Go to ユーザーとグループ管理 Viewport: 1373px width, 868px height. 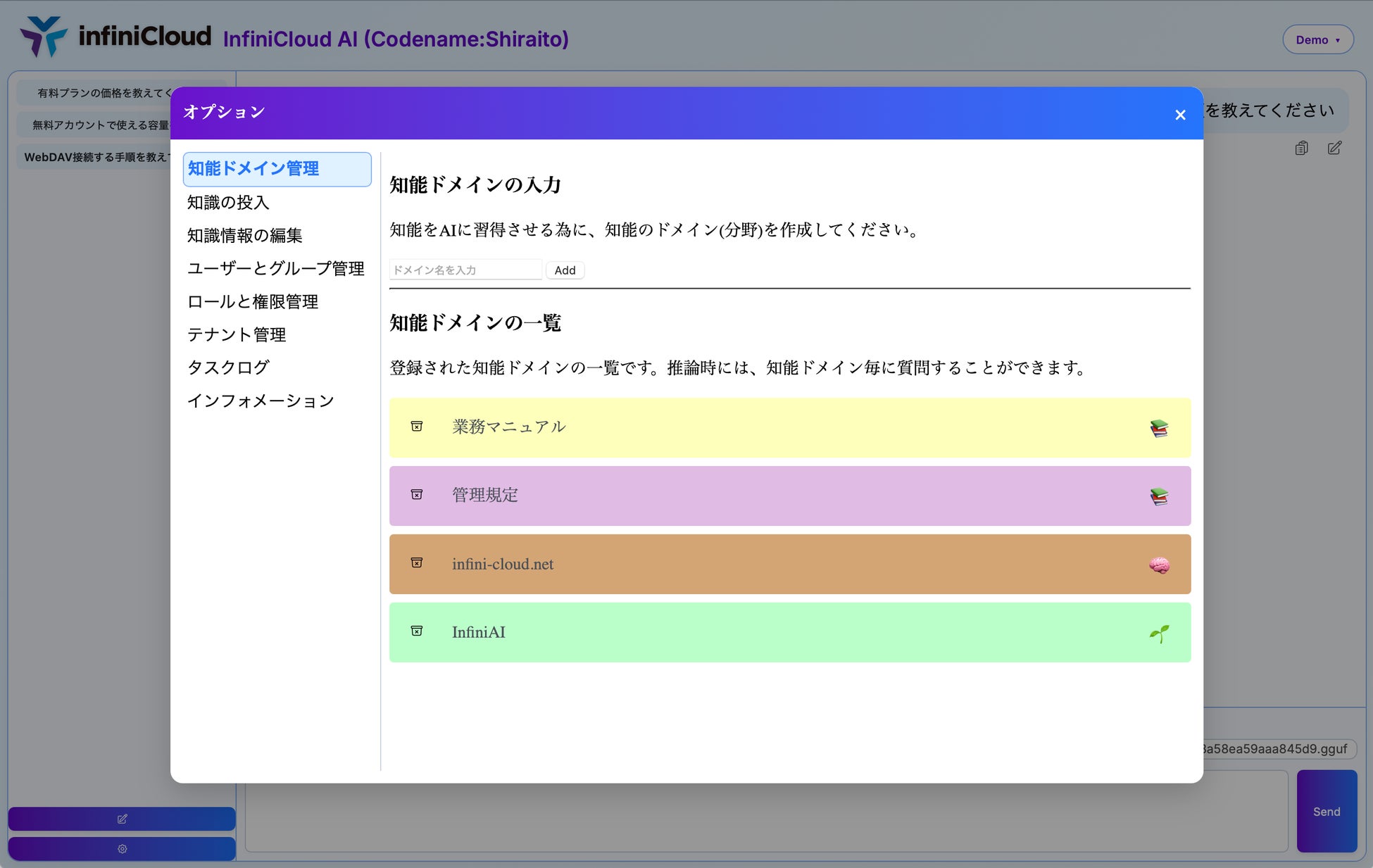tap(275, 269)
